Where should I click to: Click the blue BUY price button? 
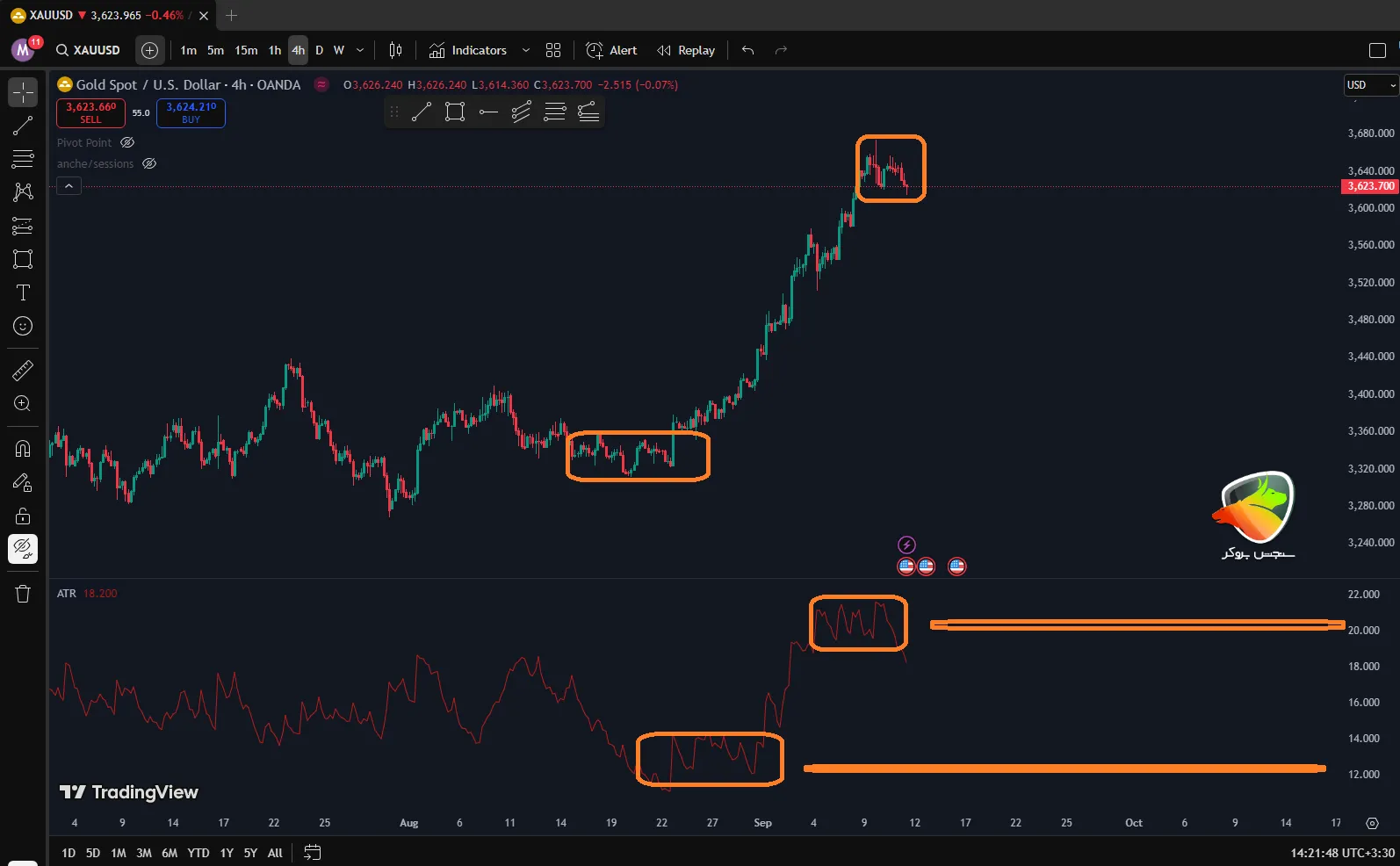[x=191, y=112]
